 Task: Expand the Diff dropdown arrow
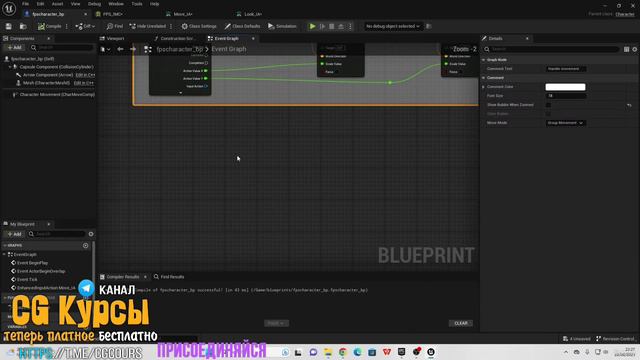coord(93,26)
